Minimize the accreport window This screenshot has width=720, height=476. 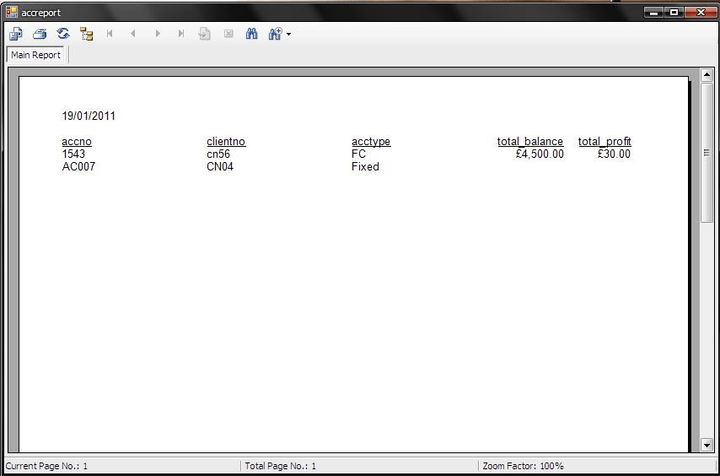coord(653,12)
